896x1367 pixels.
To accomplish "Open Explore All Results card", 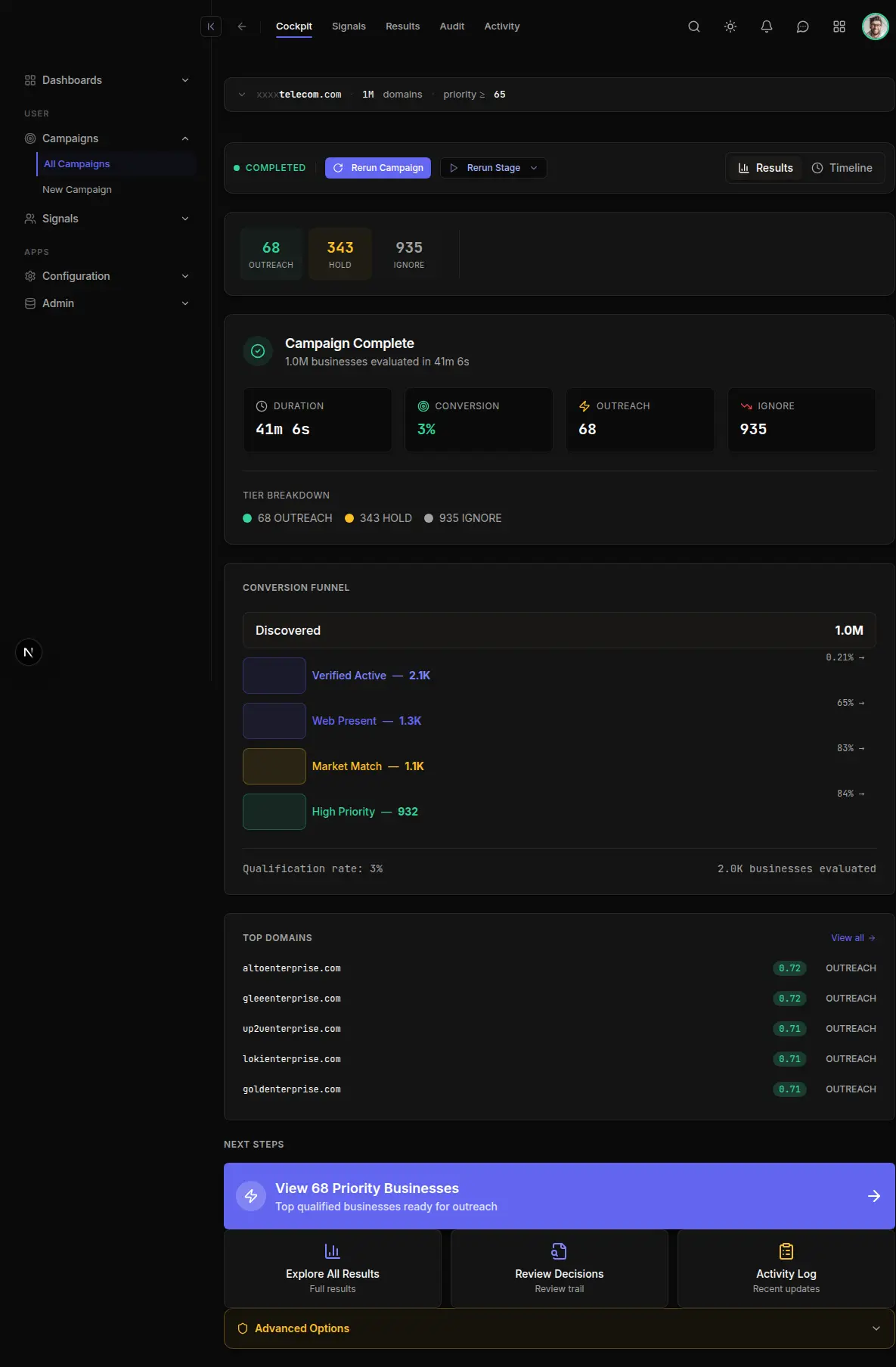I will click(x=333, y=1269).
